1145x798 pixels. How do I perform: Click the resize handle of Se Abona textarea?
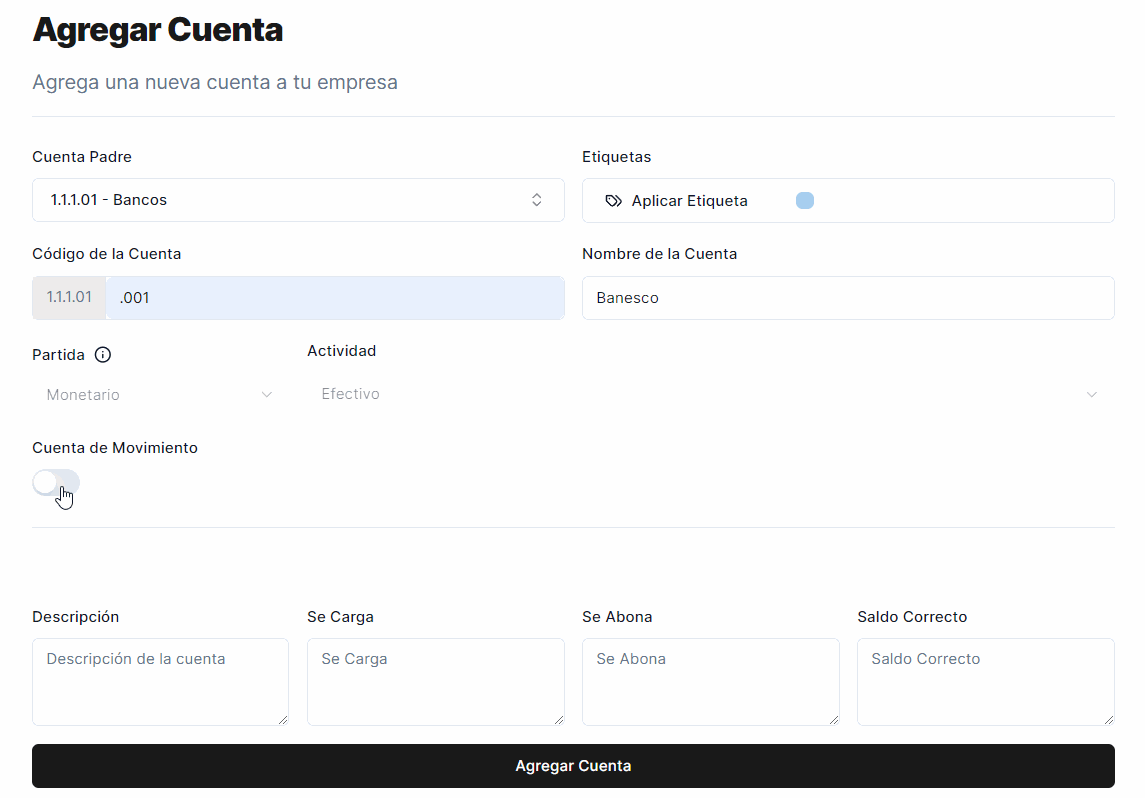tap(832, 719)
